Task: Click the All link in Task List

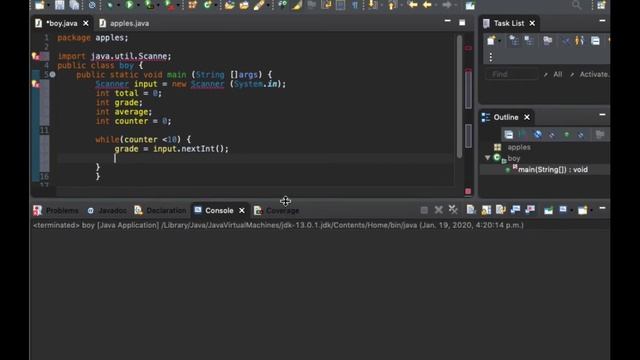Action: coord(558,74)
